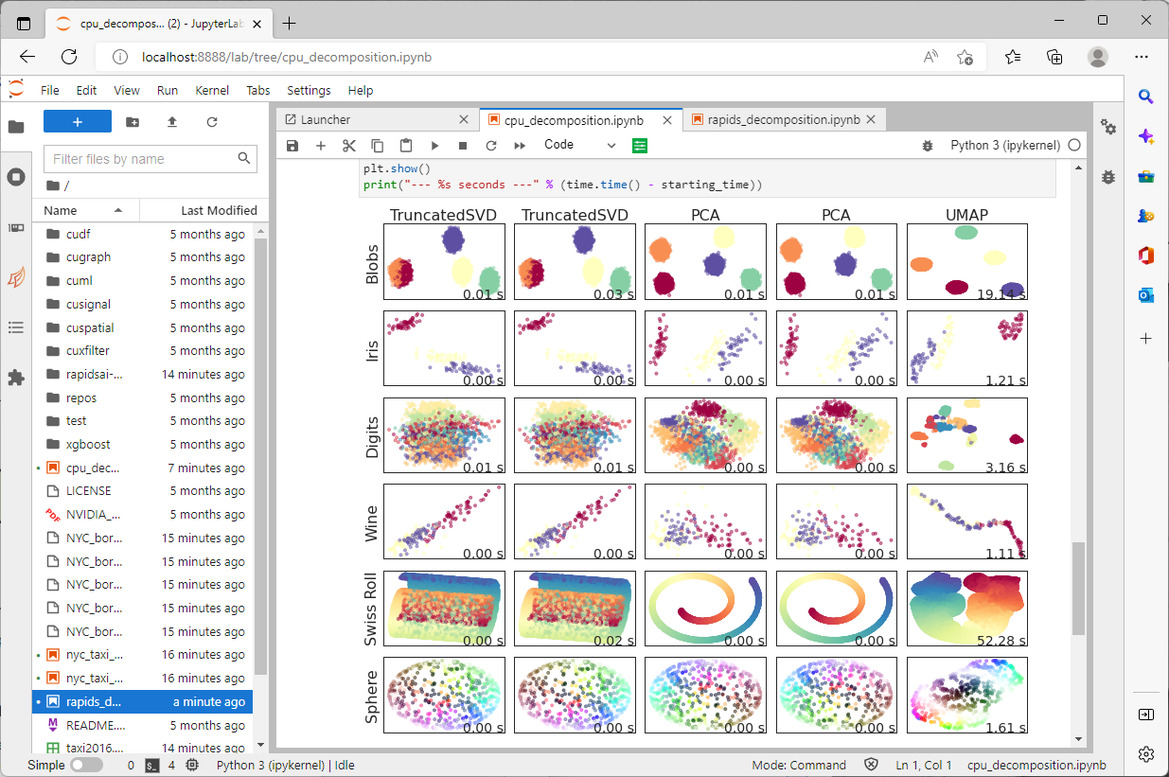The image size is (1169, 777).
Task: Open the File menu
Action: [x=50, y=90]
